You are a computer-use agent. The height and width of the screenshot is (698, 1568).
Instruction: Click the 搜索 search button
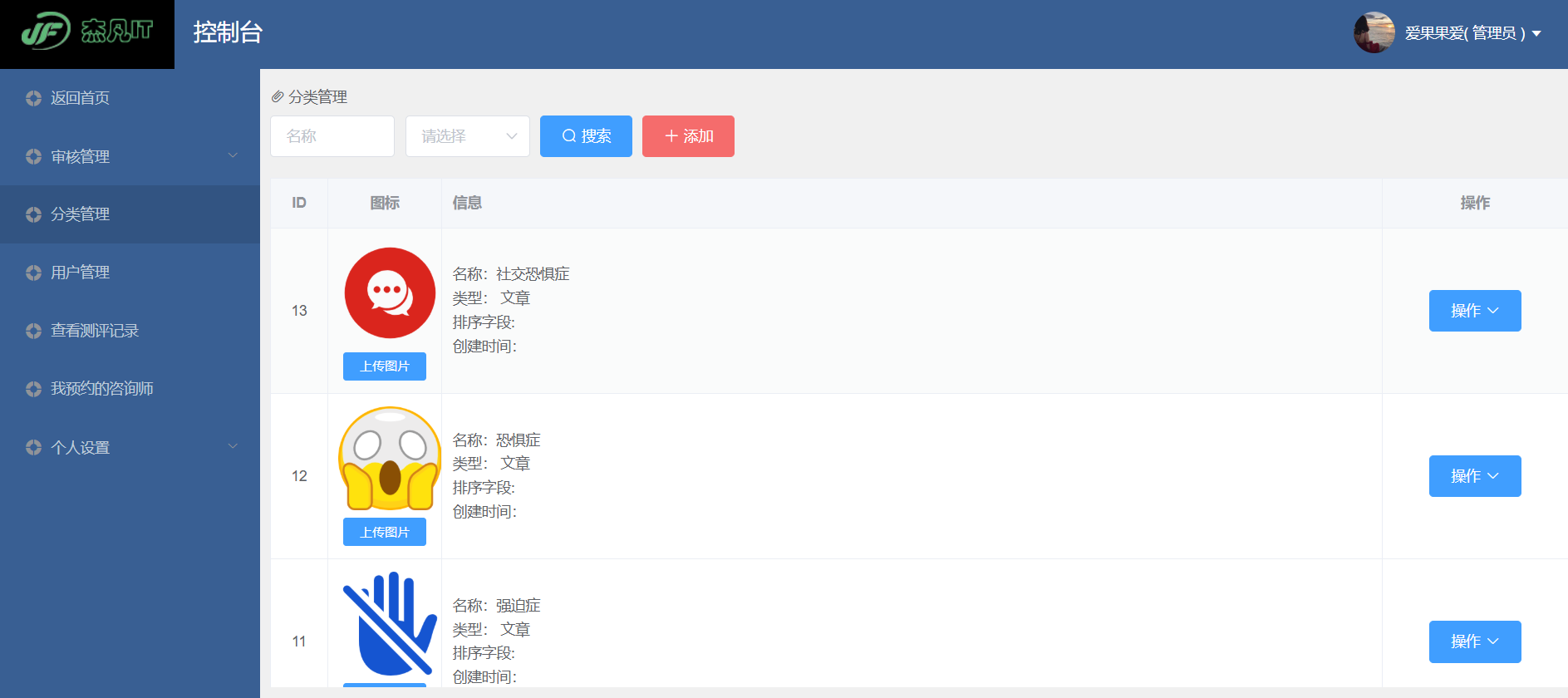(586, 136)
